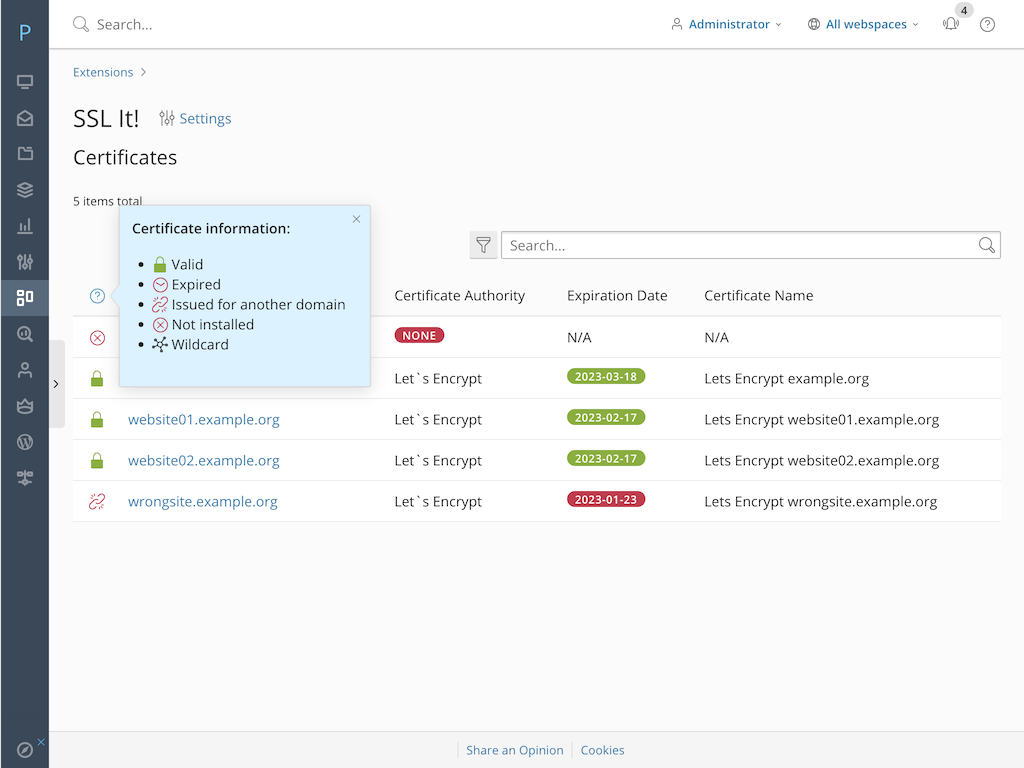Open the notifications bell with badge 4
Image resolution: width=1024 pixels, height=768 pixels.
[951, 24]
